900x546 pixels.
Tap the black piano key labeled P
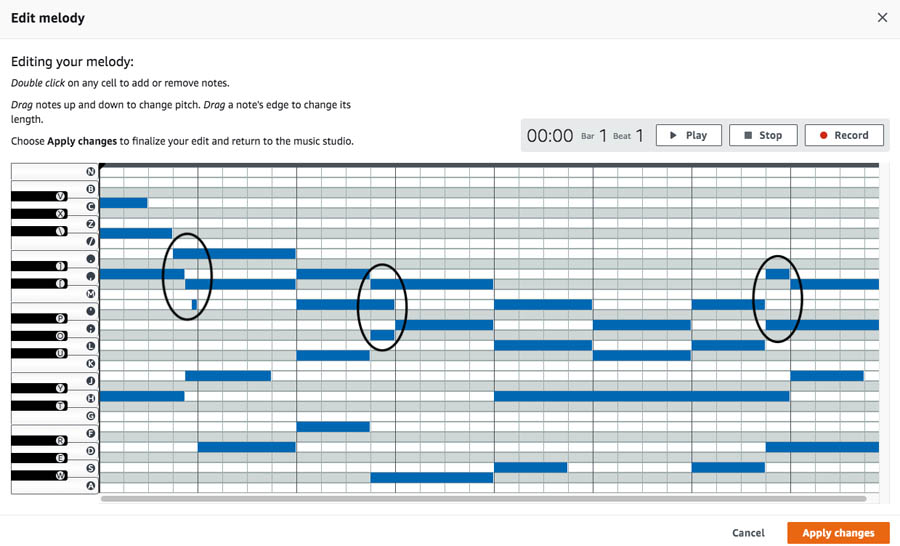[x=39, y=318]
